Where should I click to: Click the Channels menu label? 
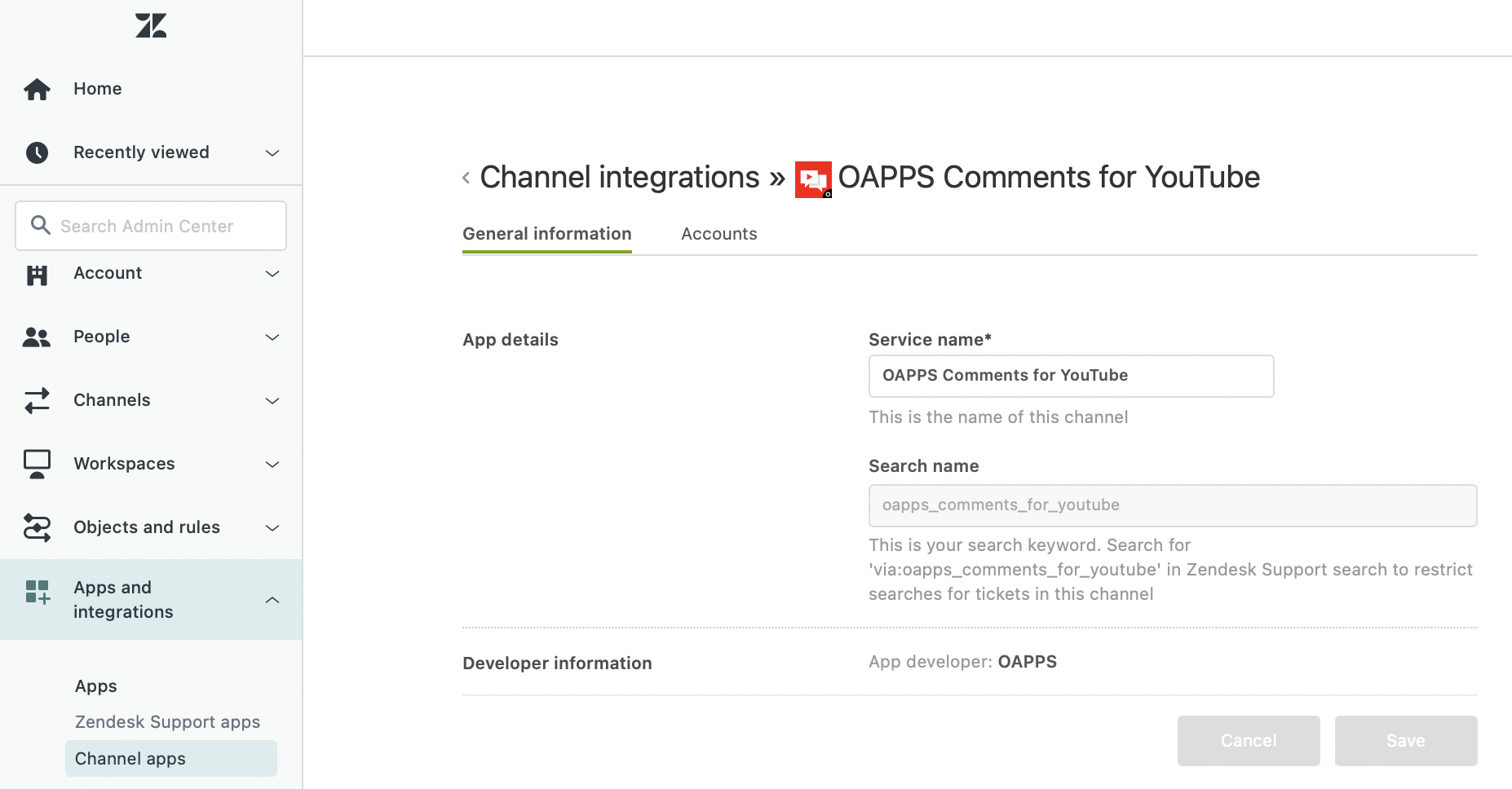(x=112, y=400)
